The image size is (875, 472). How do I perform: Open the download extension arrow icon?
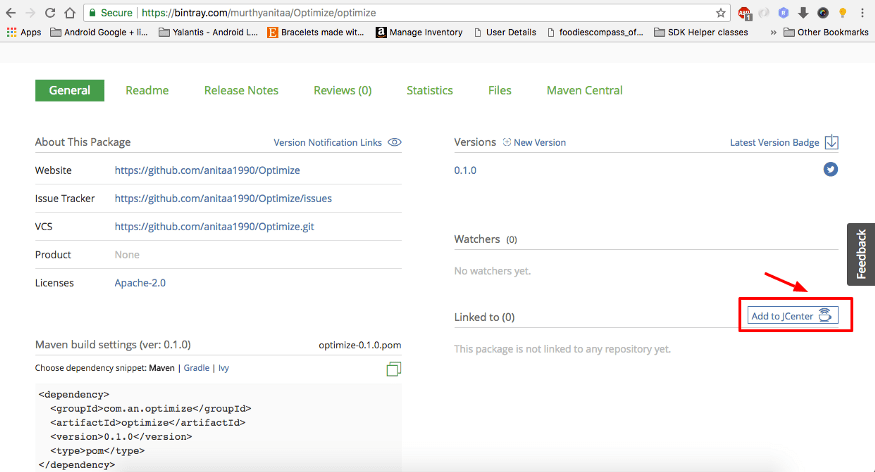803,12
